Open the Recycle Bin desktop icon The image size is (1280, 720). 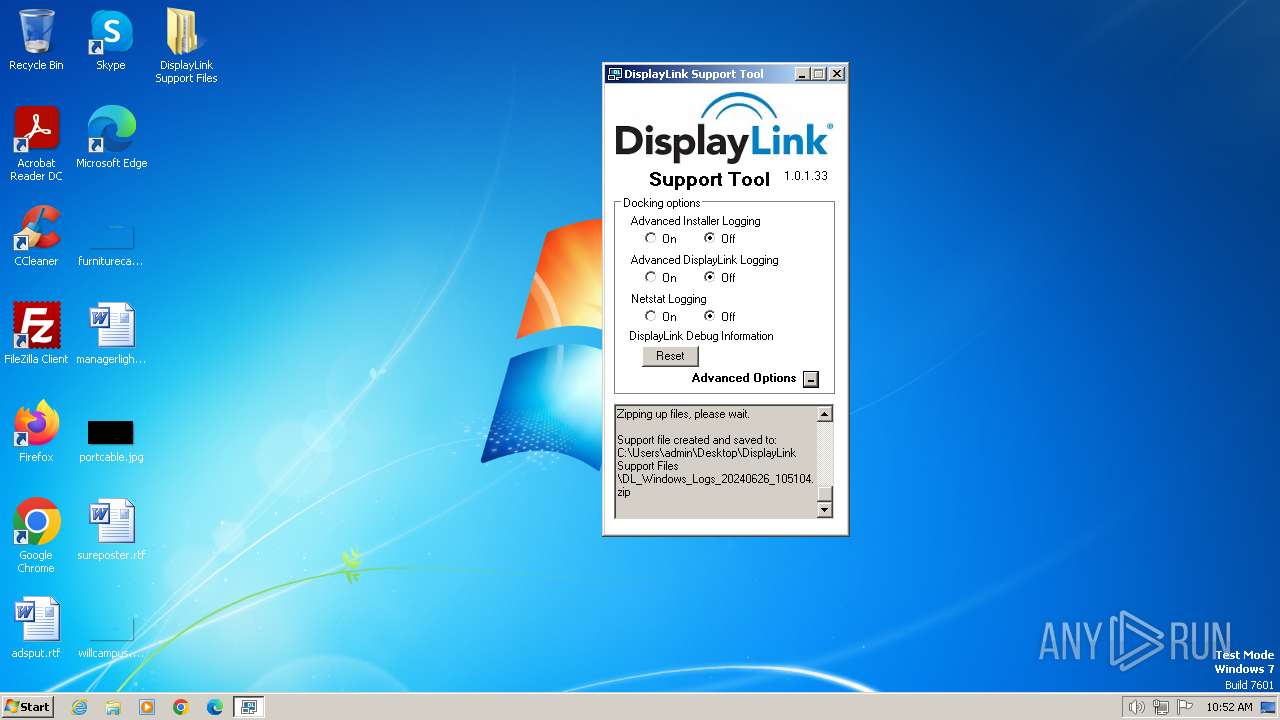[x=36, y=40]
